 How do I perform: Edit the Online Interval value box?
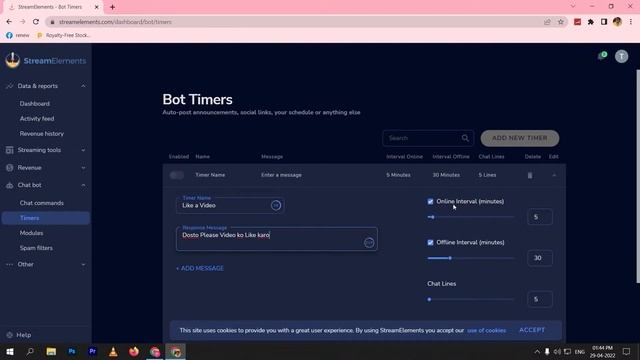[540, 217]
